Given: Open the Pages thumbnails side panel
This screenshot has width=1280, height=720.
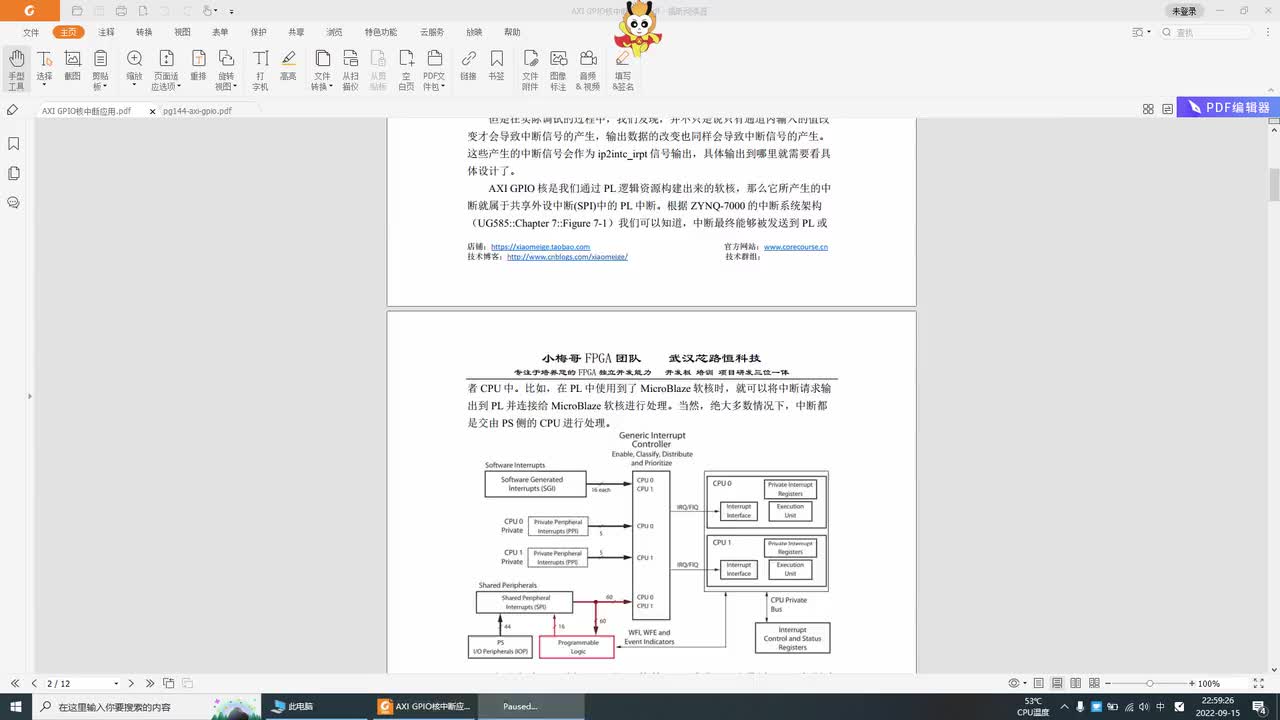Looking at the screenshot, I should coord(14,173).
